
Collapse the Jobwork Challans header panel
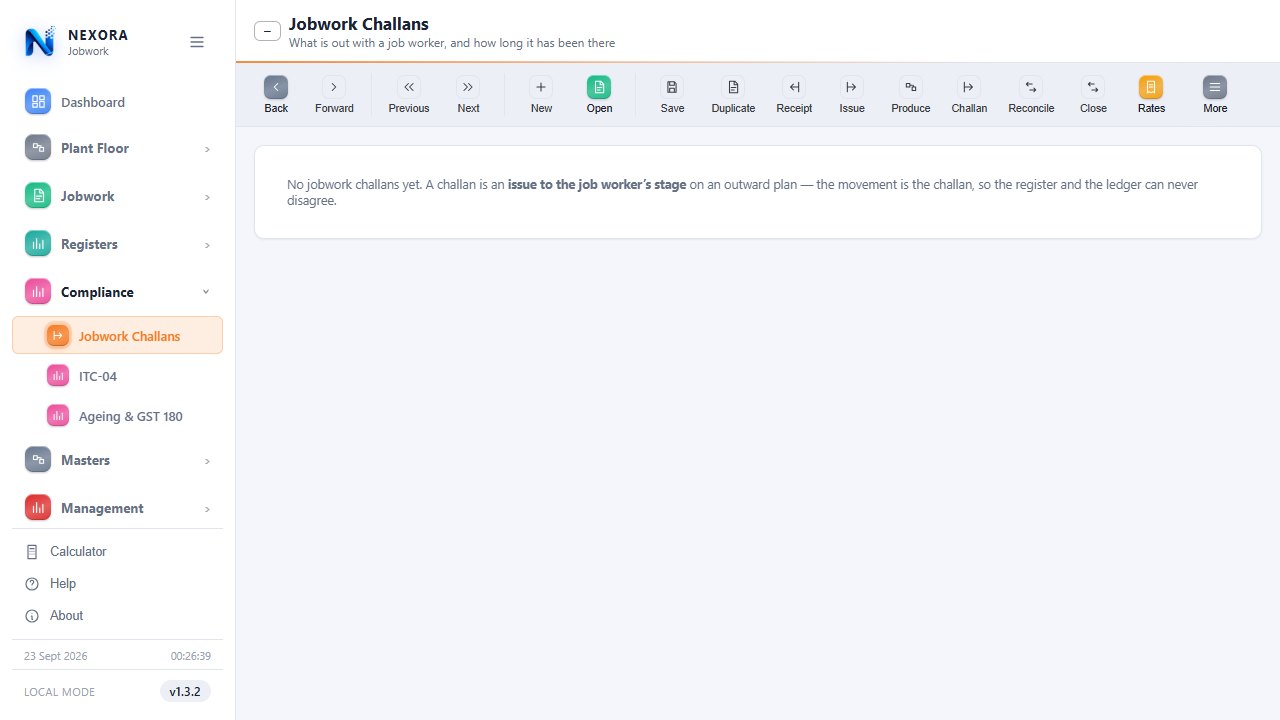267,31
